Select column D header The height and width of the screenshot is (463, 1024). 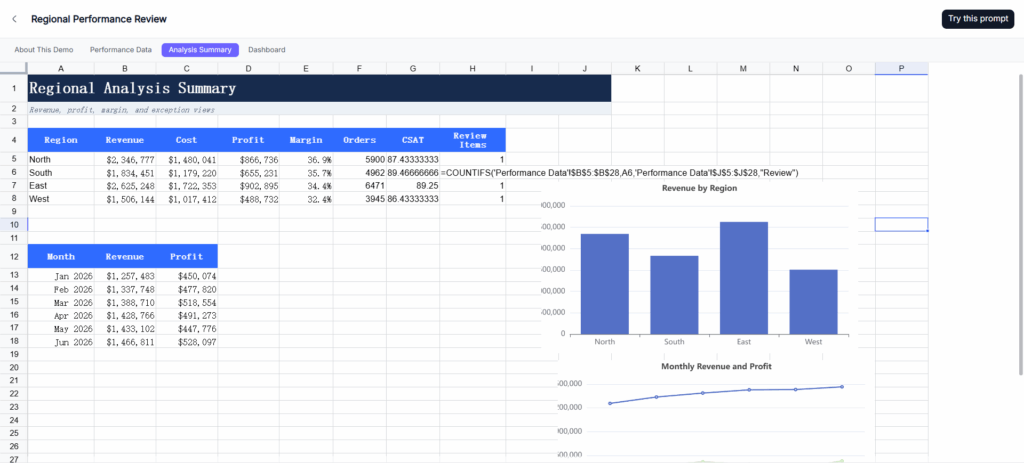point(249,69)
